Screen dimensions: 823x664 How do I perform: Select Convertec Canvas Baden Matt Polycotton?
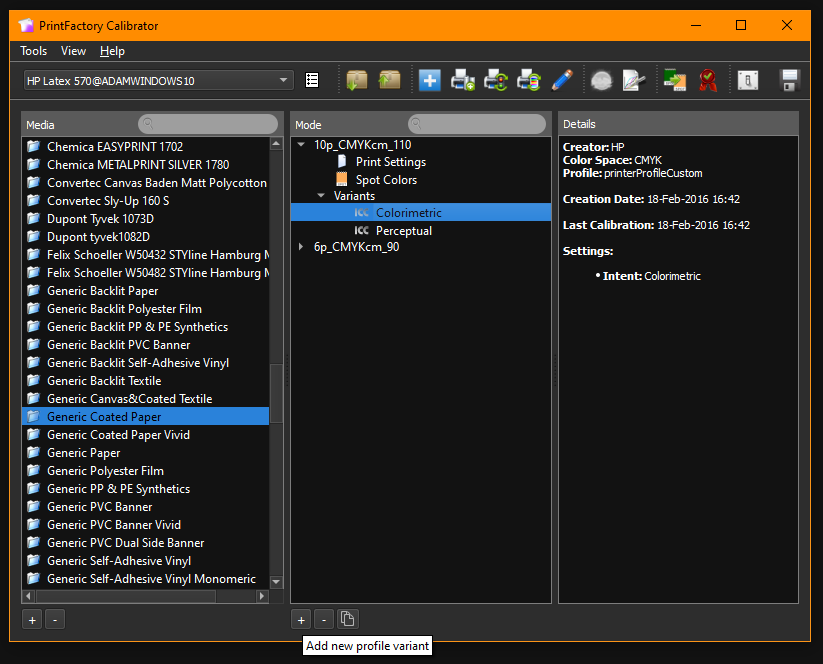pos(145,183)
